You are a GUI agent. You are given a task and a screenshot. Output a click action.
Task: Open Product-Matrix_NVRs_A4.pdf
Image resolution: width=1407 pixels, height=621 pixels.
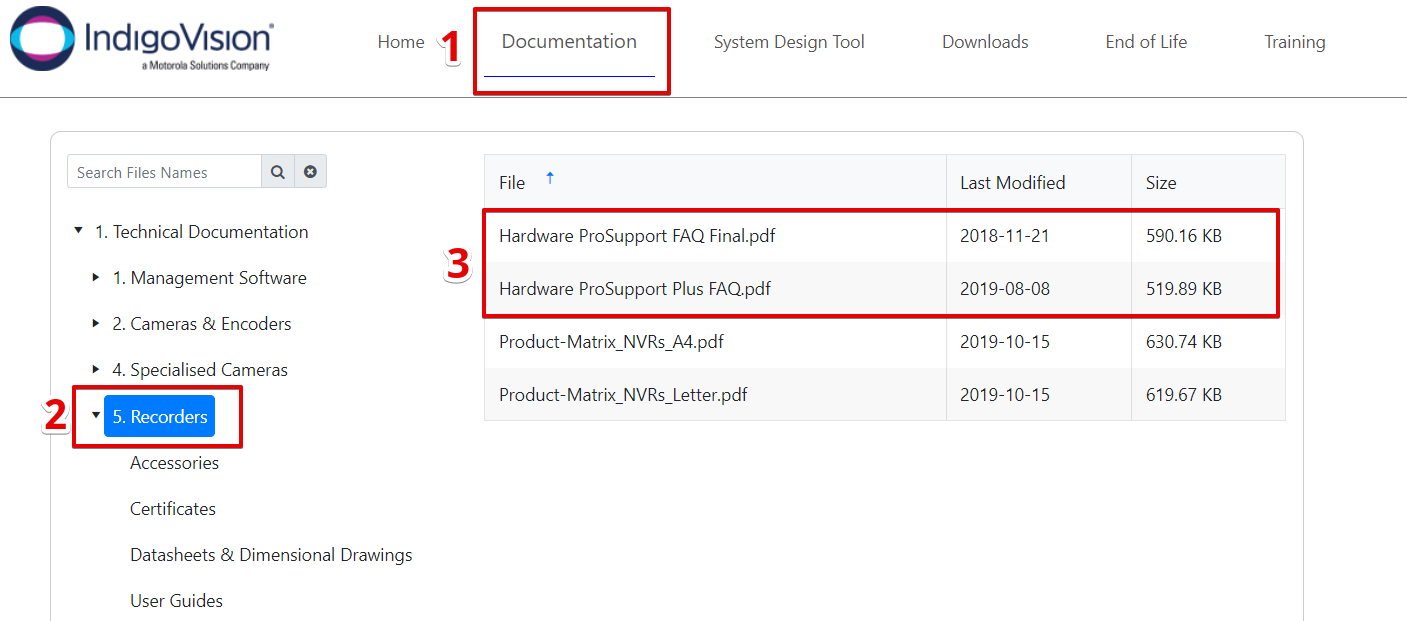click(611, 342)
